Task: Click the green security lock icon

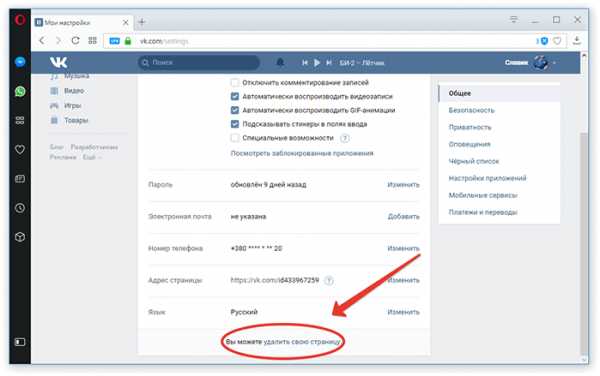Action: pyautogui.click(x=128, y=41)
